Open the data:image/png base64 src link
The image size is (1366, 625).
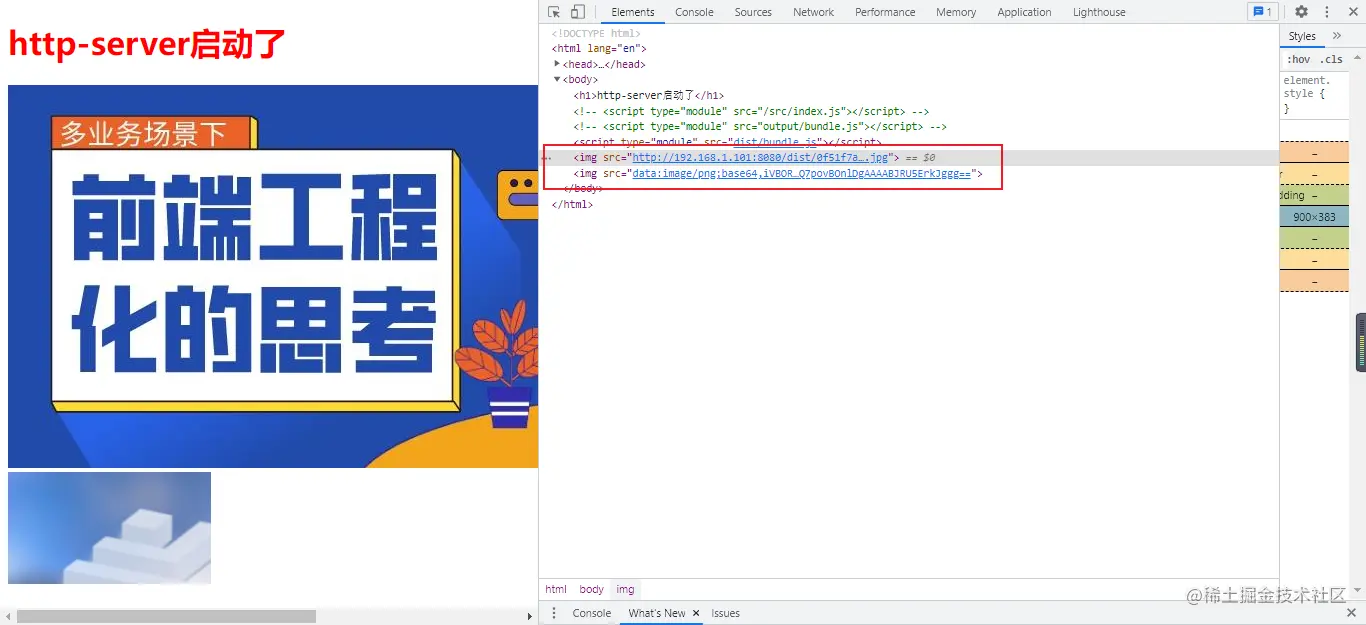(801, 174)
